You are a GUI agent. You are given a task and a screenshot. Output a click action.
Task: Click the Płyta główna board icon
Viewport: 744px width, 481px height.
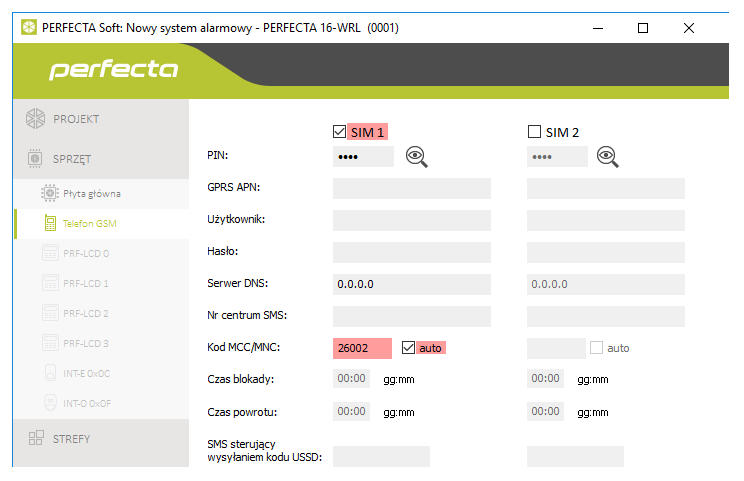point(50,194)
